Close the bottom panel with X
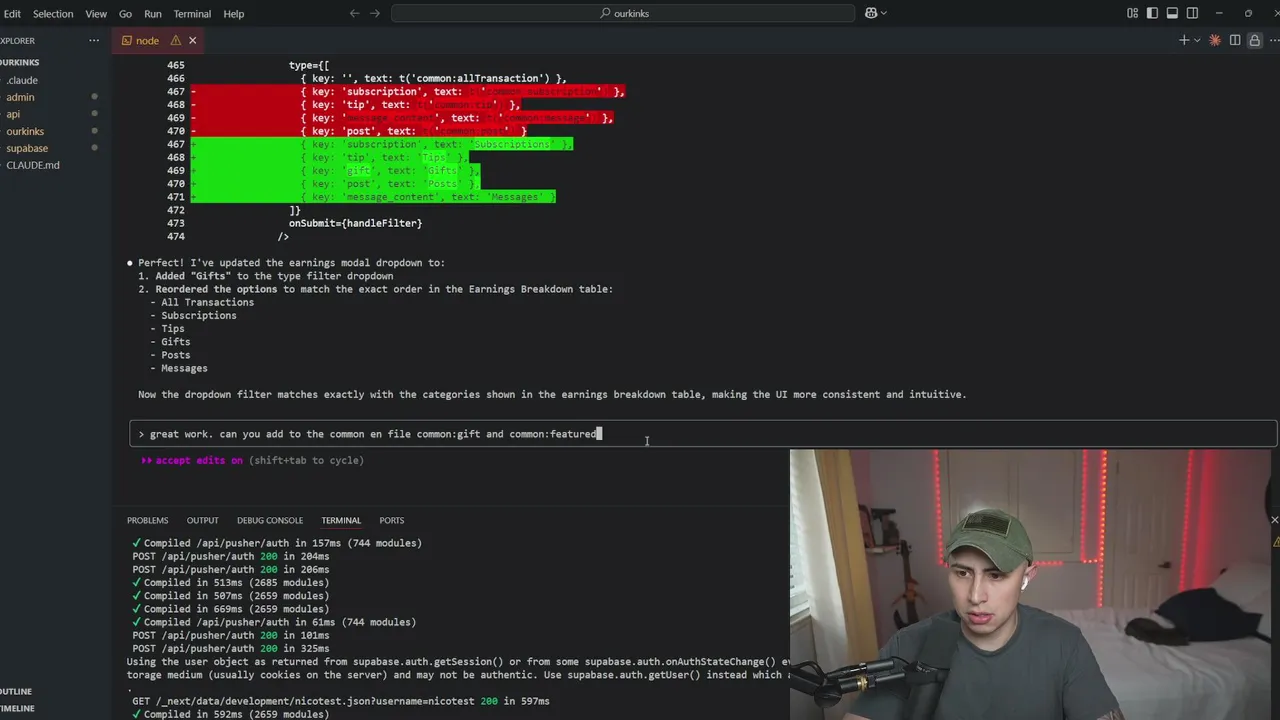This screenshot has width=1280, height=720. 1274,520
